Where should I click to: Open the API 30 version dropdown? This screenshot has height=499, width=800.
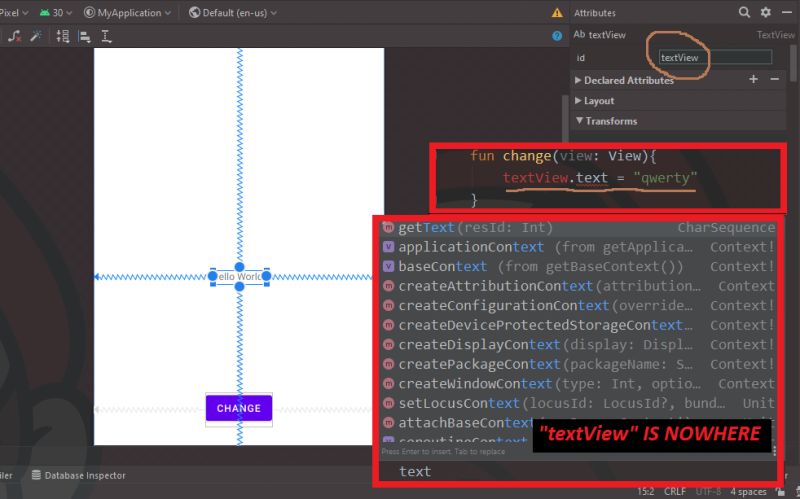pyautogui.click(x=56, y=13)
